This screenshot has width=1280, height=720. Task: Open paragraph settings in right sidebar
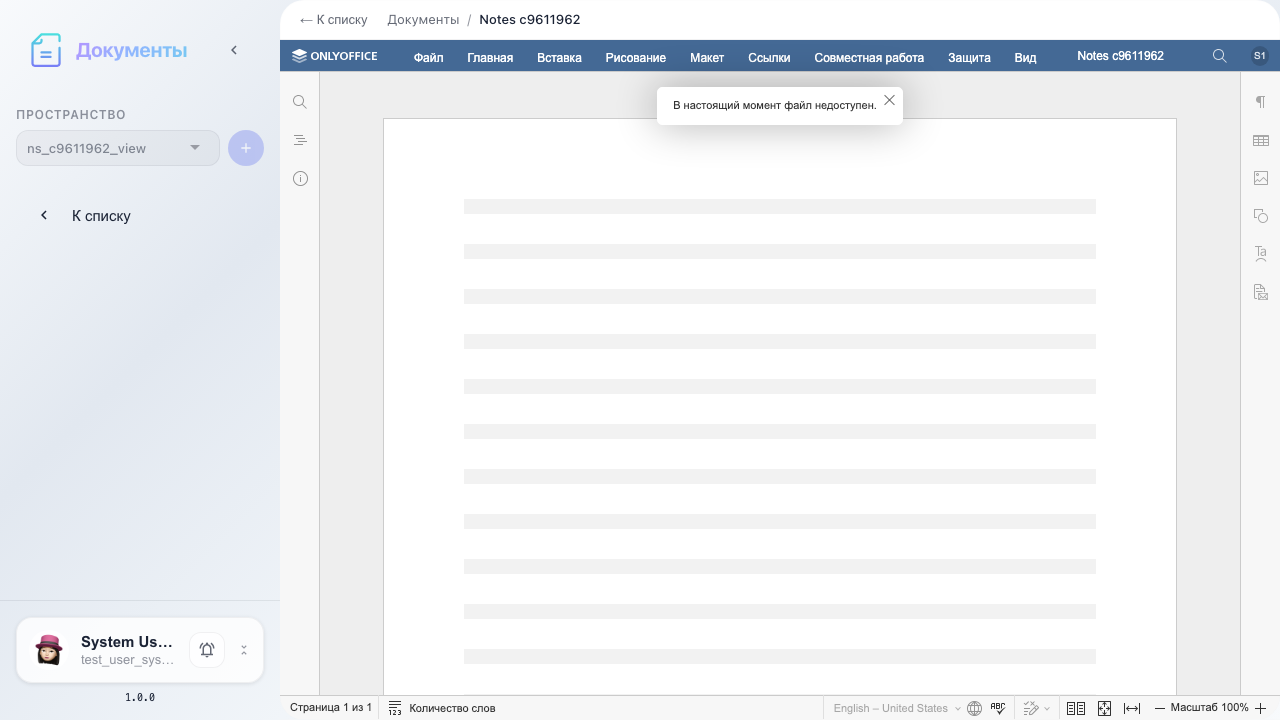[1261, 102]
